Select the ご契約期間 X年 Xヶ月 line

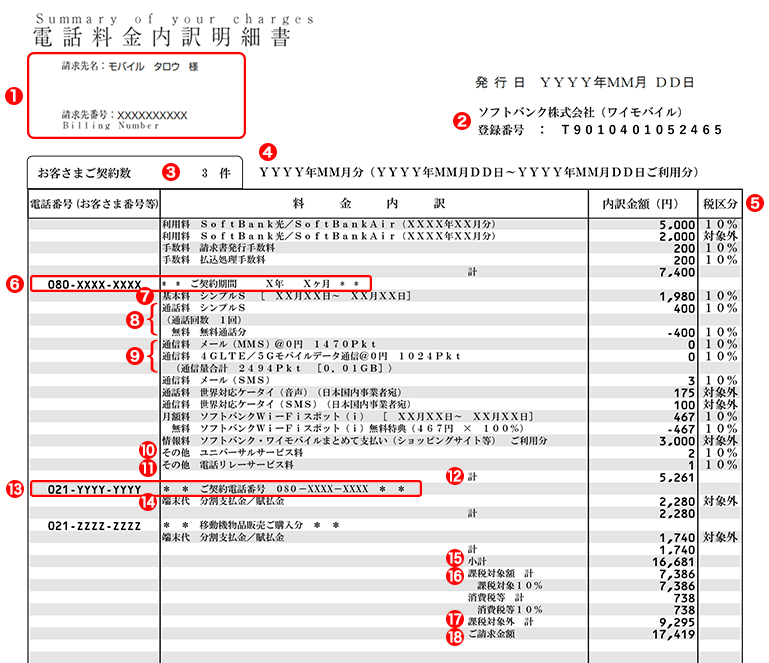click(260, 284)
